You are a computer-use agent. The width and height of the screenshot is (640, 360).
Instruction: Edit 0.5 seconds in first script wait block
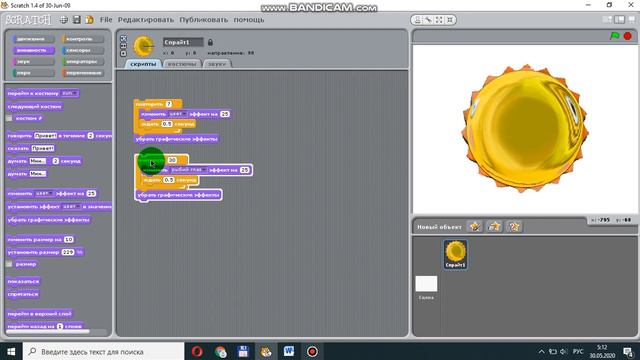point(167,124)
